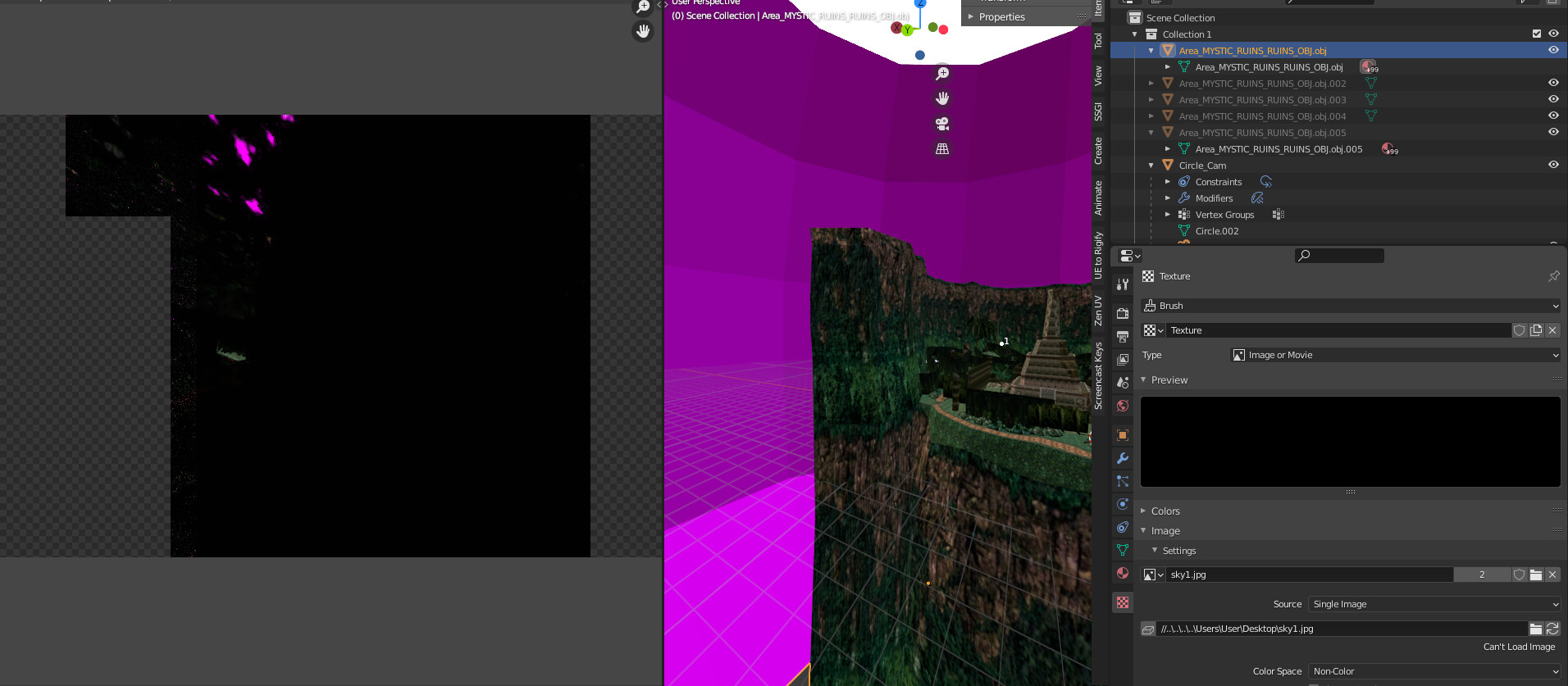The width and height of the screenshot is (1568, 686).
Task: Open the Object Constraints properties tab icon
Action: click(1123, 527)
